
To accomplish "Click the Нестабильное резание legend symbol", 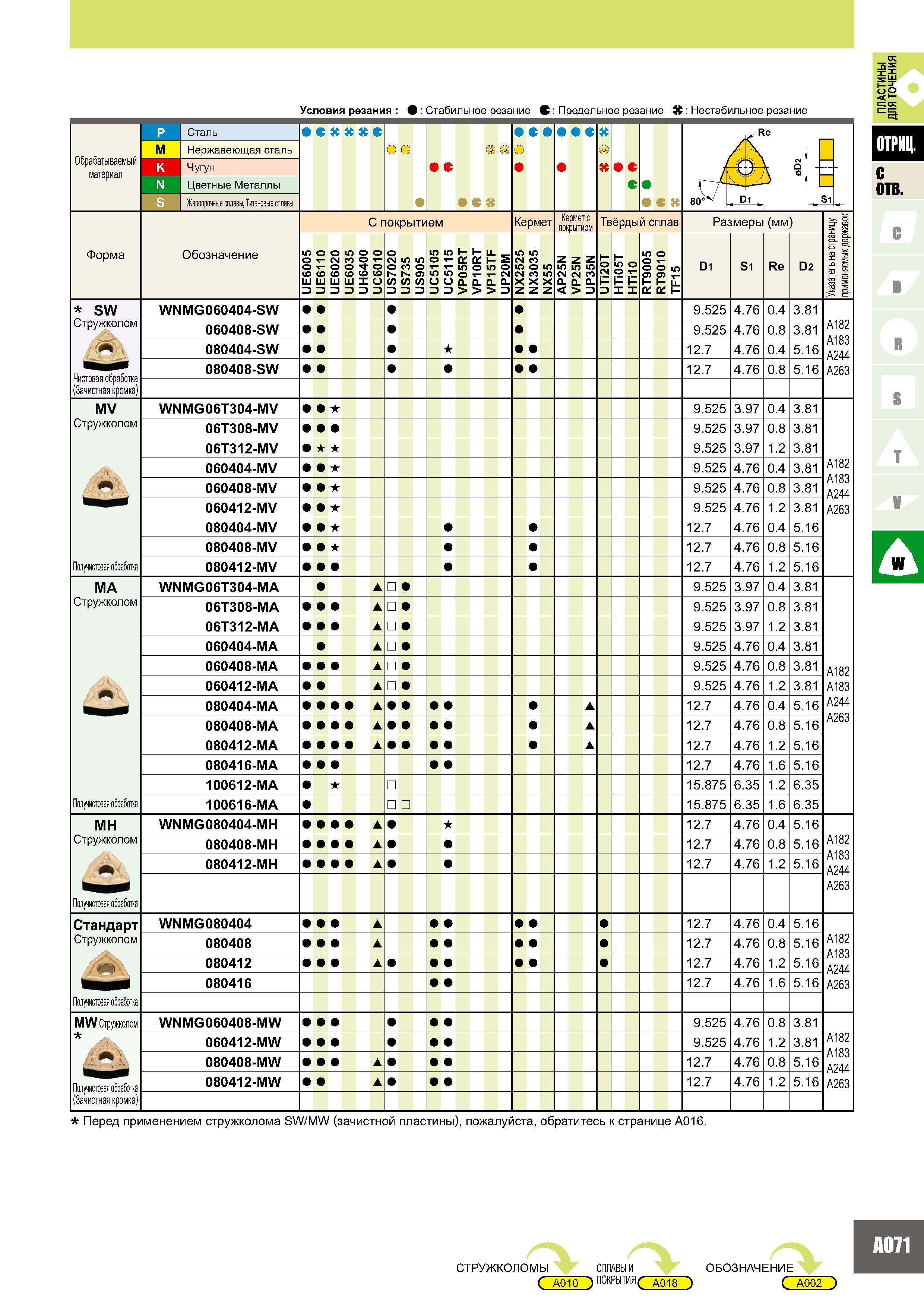I will click(677, 110).
